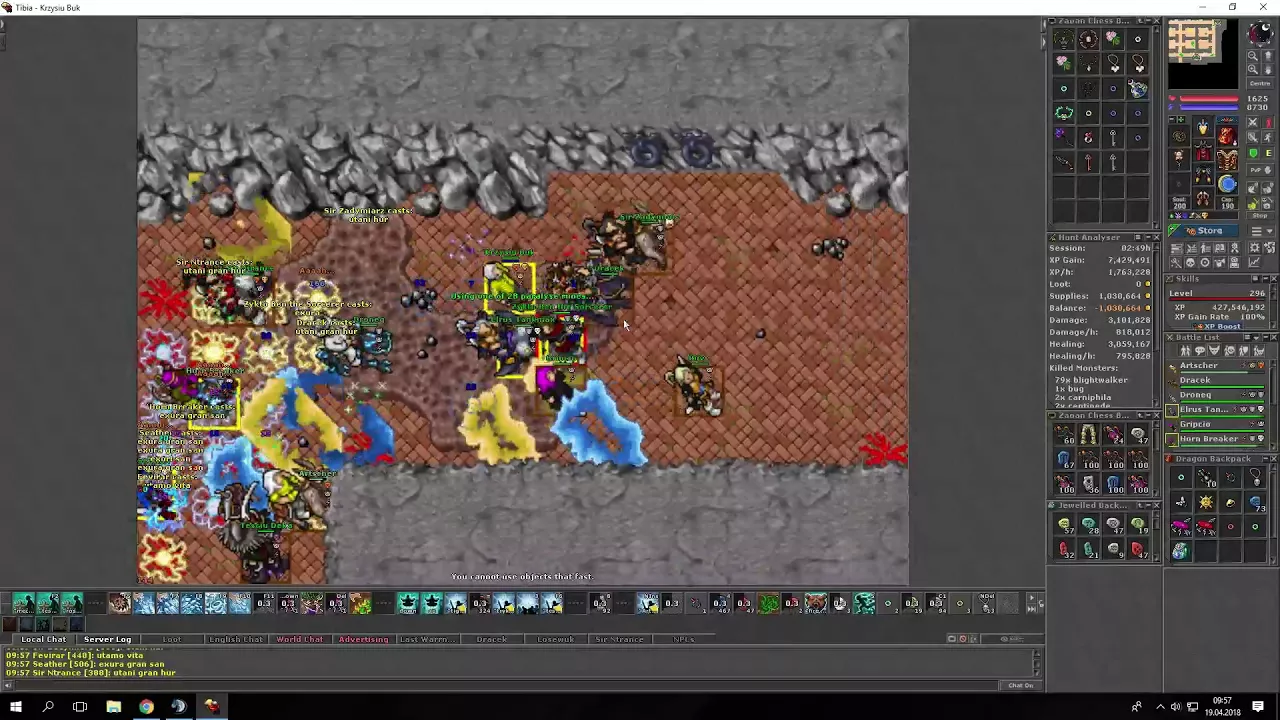This screenshot has width=1280, height=720.
Task: Toggle stand/chase red figure mode
Action: pos(1268,122)
